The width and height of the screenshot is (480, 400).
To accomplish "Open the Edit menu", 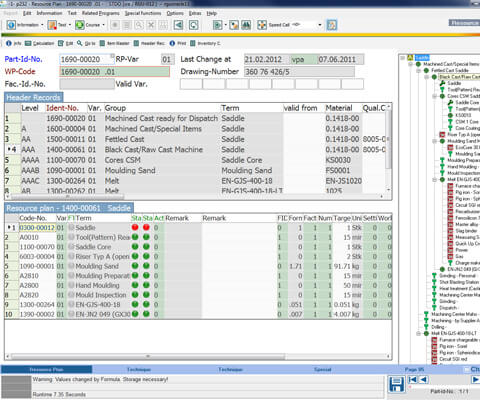I will click(27, 13).
